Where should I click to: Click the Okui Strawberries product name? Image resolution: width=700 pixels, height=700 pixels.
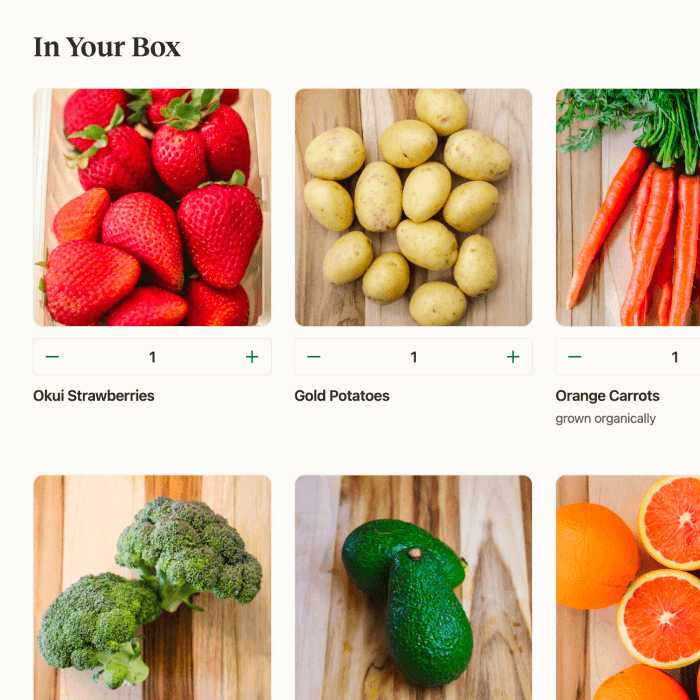94,396
